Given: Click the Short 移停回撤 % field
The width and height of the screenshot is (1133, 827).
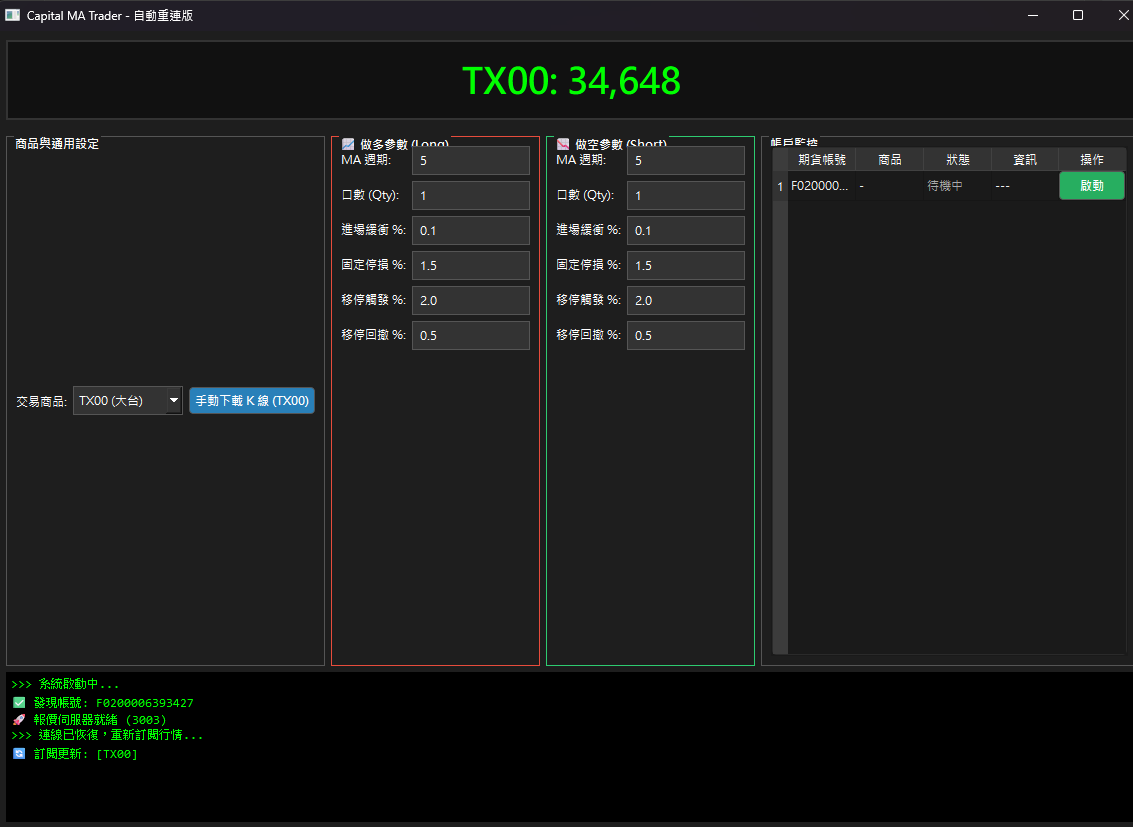Looking at the screenshot, I should coord(685,336).
